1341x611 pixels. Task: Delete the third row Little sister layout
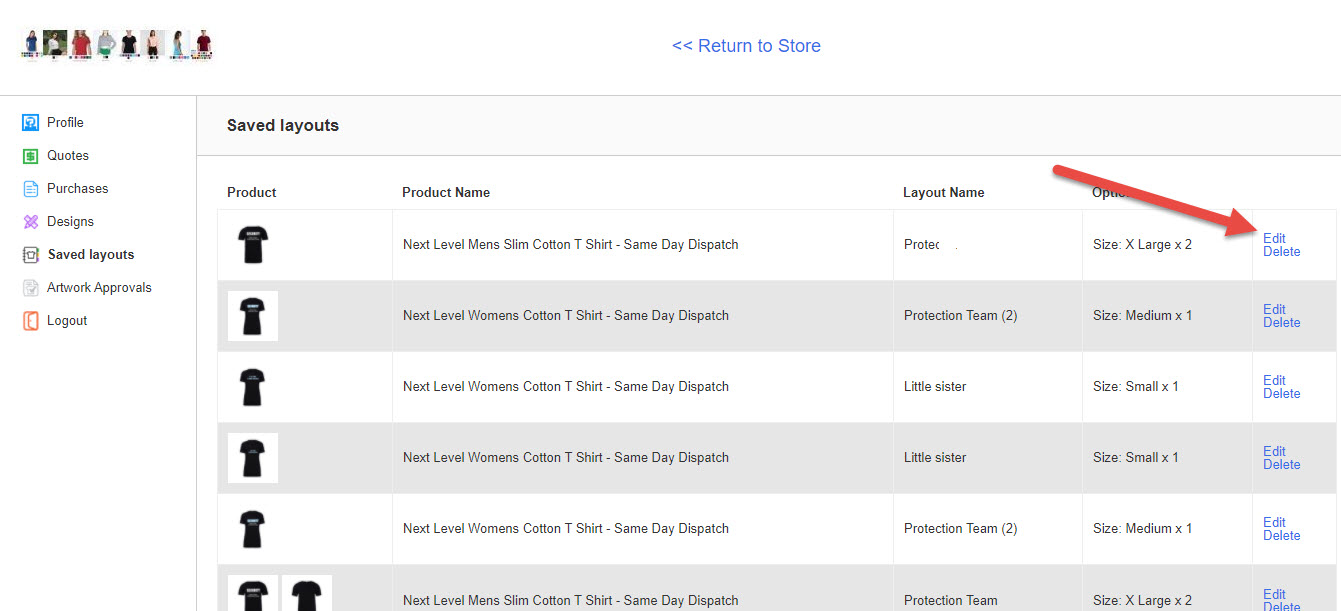pos(1281,394)
